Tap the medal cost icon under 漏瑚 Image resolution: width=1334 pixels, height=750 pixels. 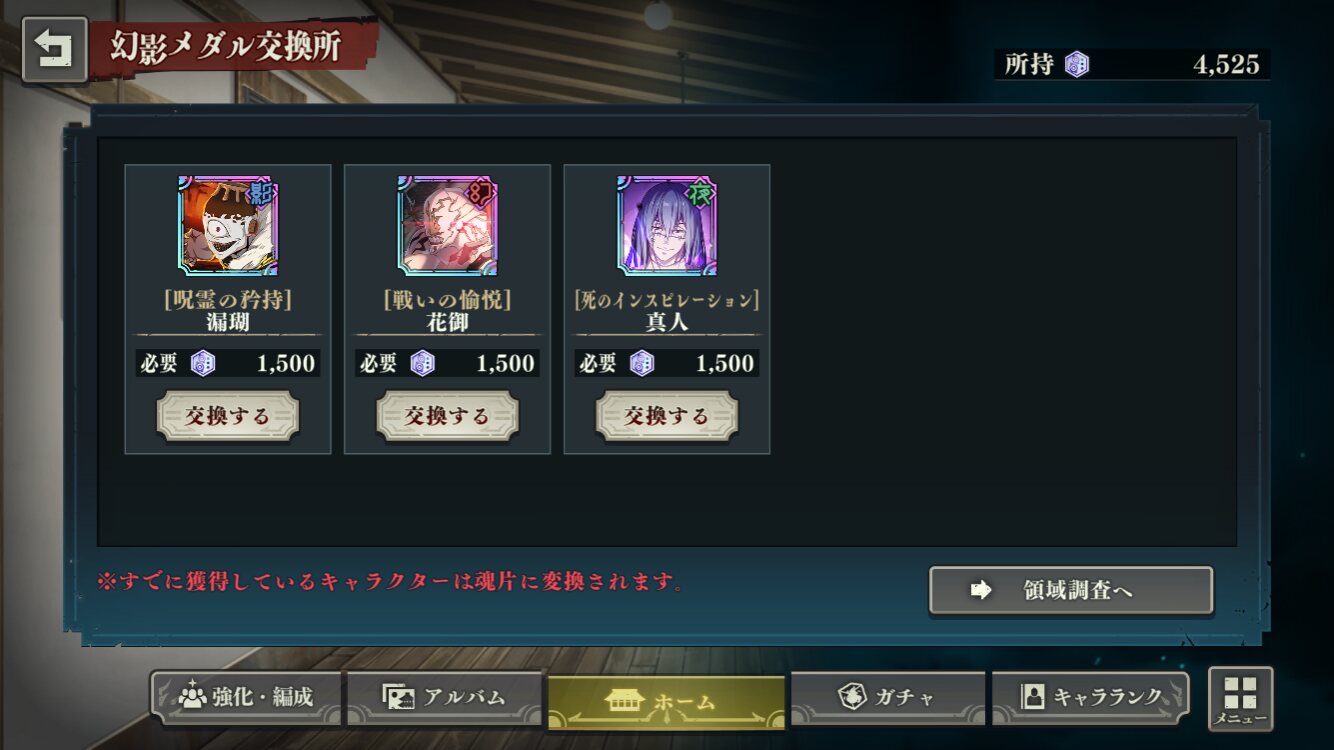click(x=203, y=363)
